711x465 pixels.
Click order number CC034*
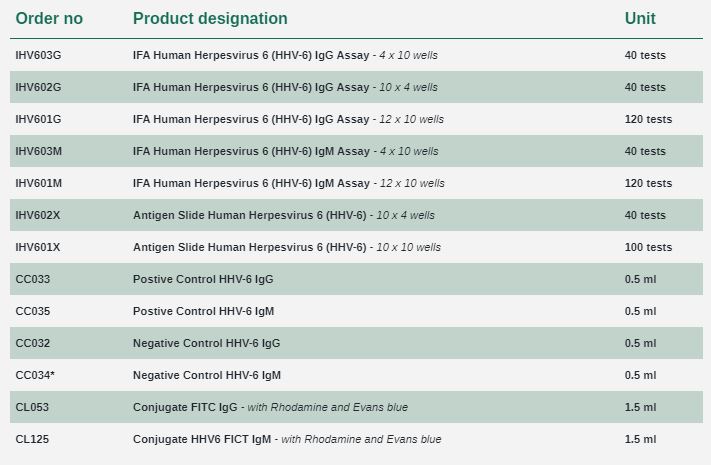(x=35, y=375)
